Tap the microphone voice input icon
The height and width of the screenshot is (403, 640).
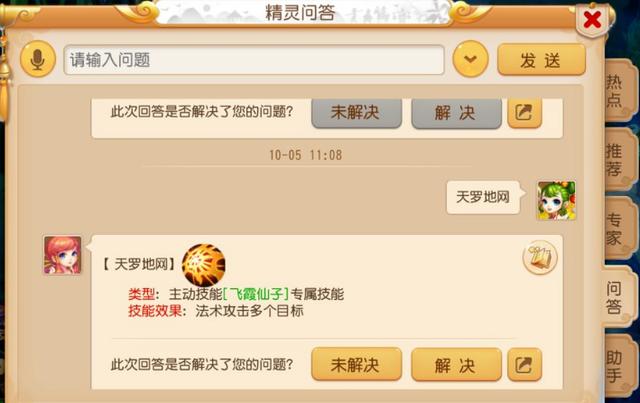tap(38, 59)
